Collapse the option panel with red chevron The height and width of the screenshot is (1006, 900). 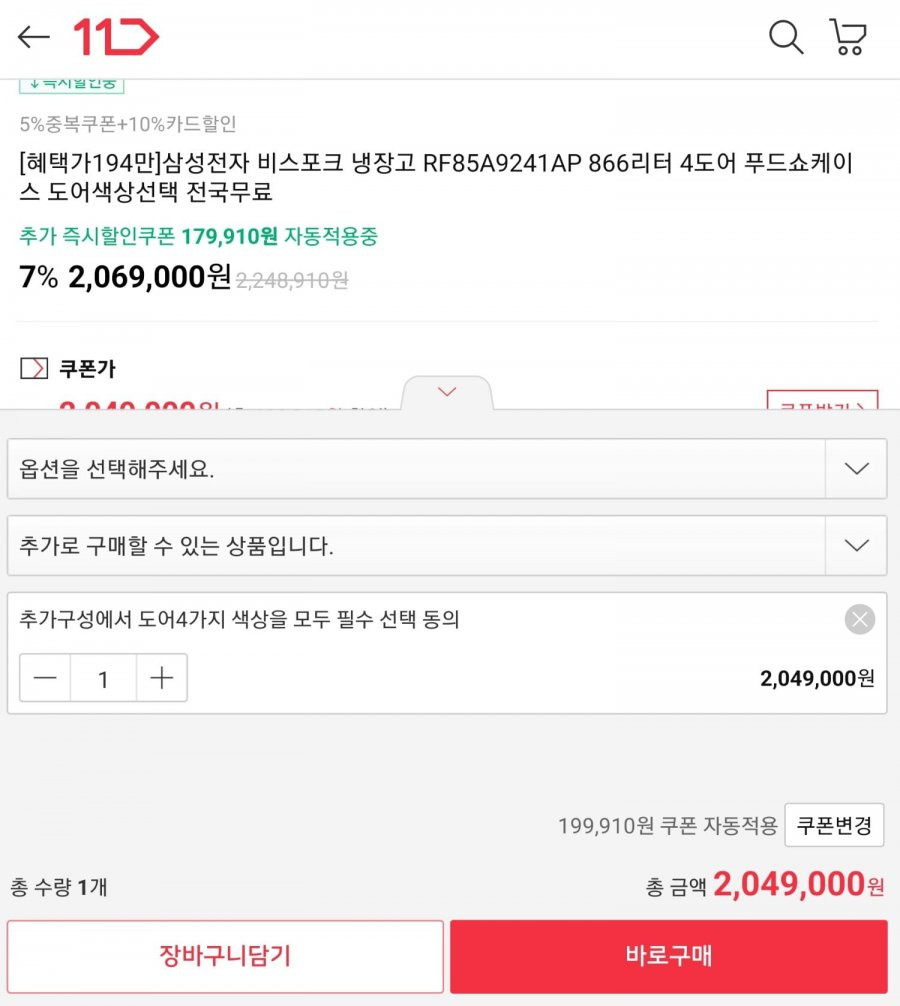click(x=447, y=392)
